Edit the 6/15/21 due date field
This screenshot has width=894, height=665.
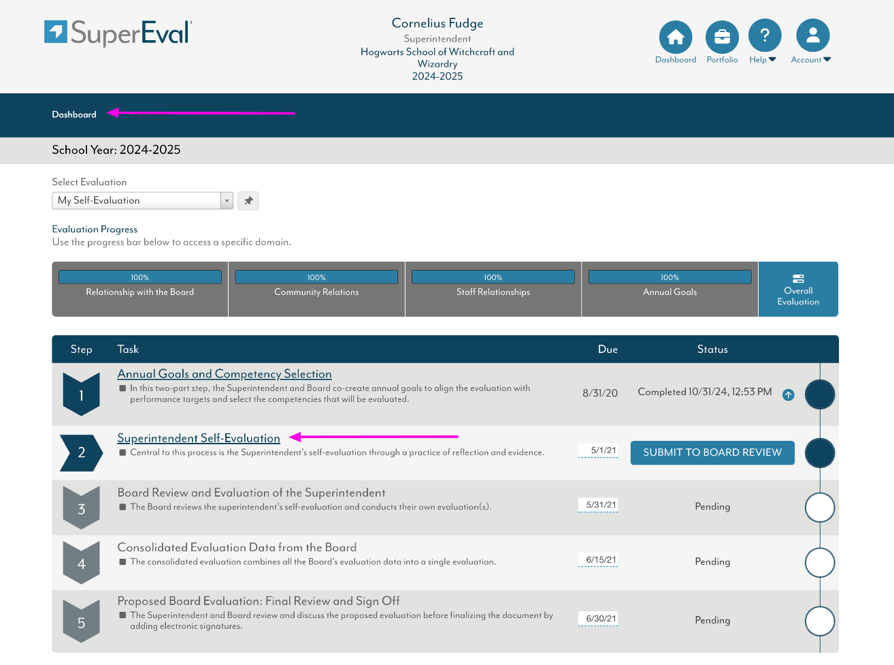pos(598,560)
